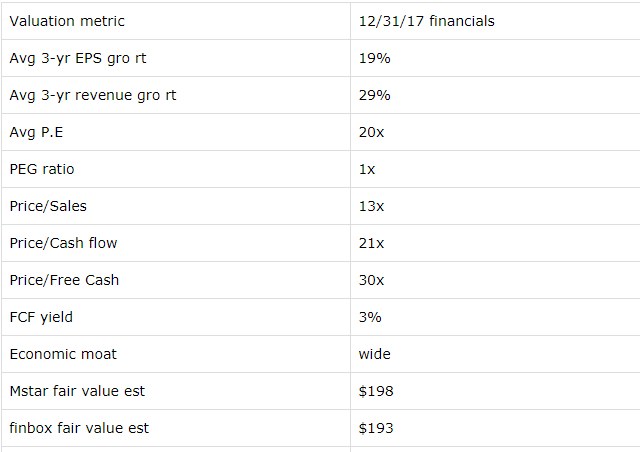Screen dimensions: 640x452
Task: Click the $193 finbox fair value
Action: point(376,428)
